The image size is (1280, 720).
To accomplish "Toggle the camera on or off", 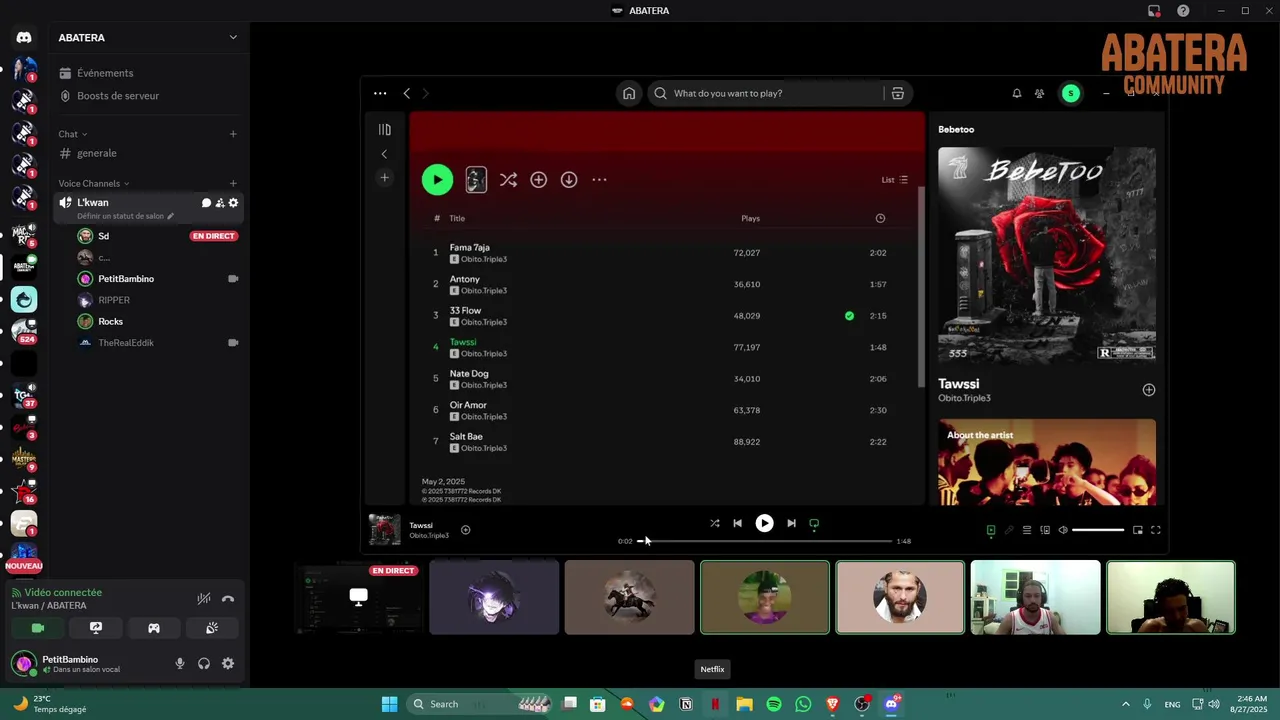I will 38,628.
